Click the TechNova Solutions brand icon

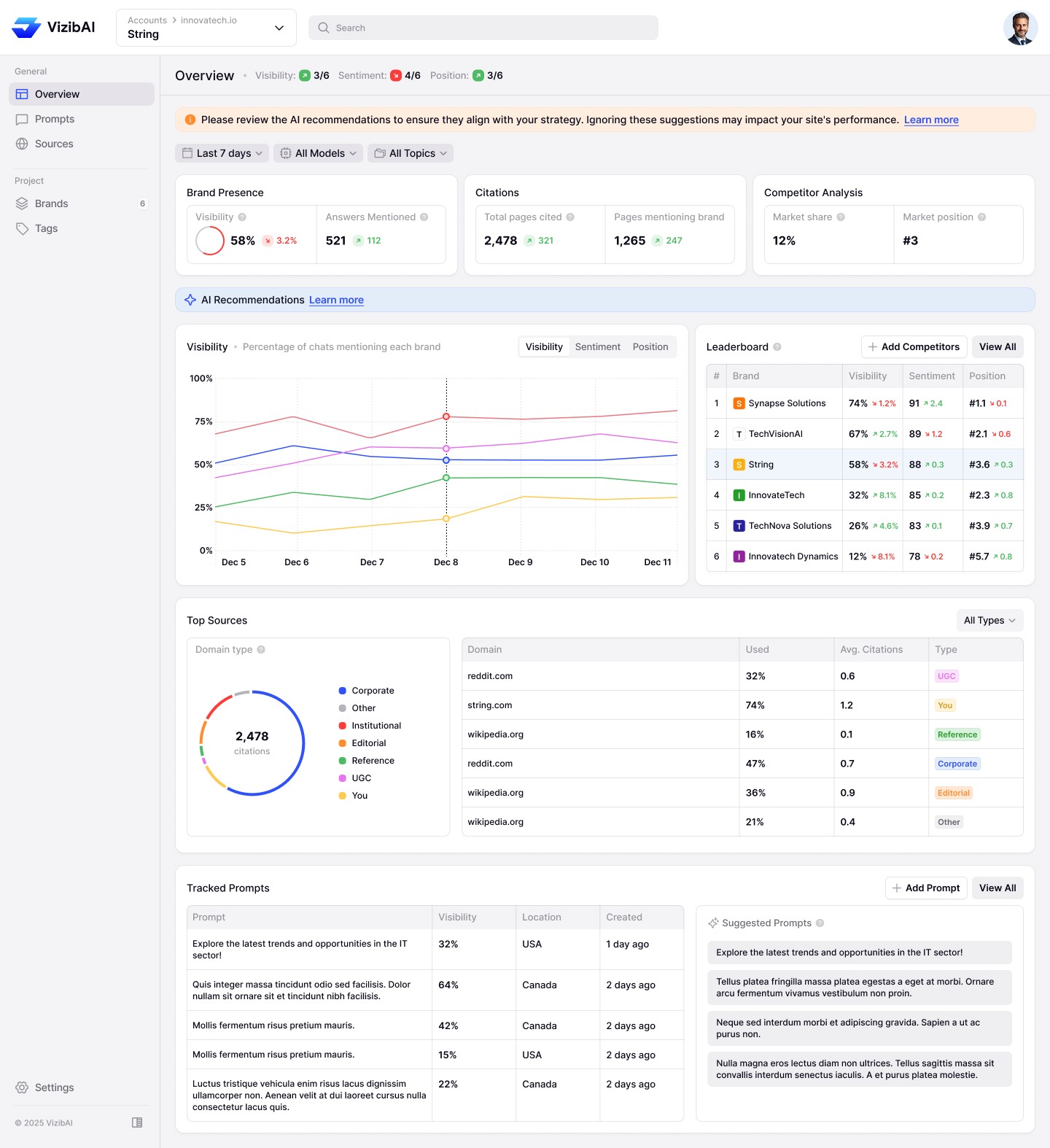pos(739,526)
